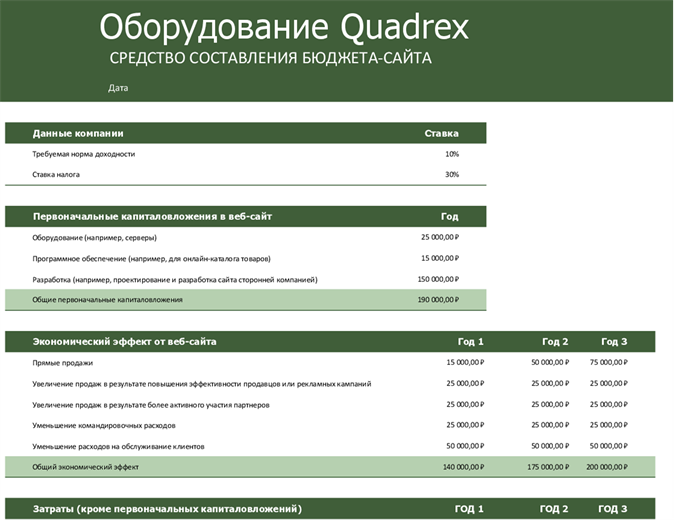Click the 25 000,00 ₽ equipment value
Screen dimensions: 675x520
pyautogui.click(x=440, y=237)
